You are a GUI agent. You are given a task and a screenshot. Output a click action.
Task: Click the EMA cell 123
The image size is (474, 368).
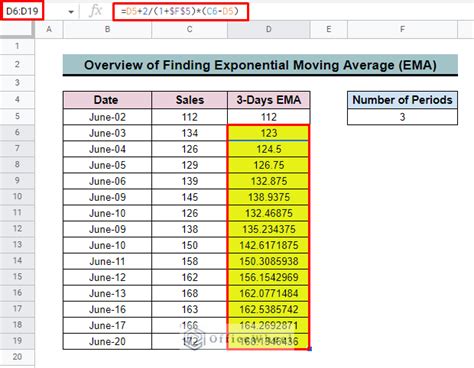(x=269, y=133)
